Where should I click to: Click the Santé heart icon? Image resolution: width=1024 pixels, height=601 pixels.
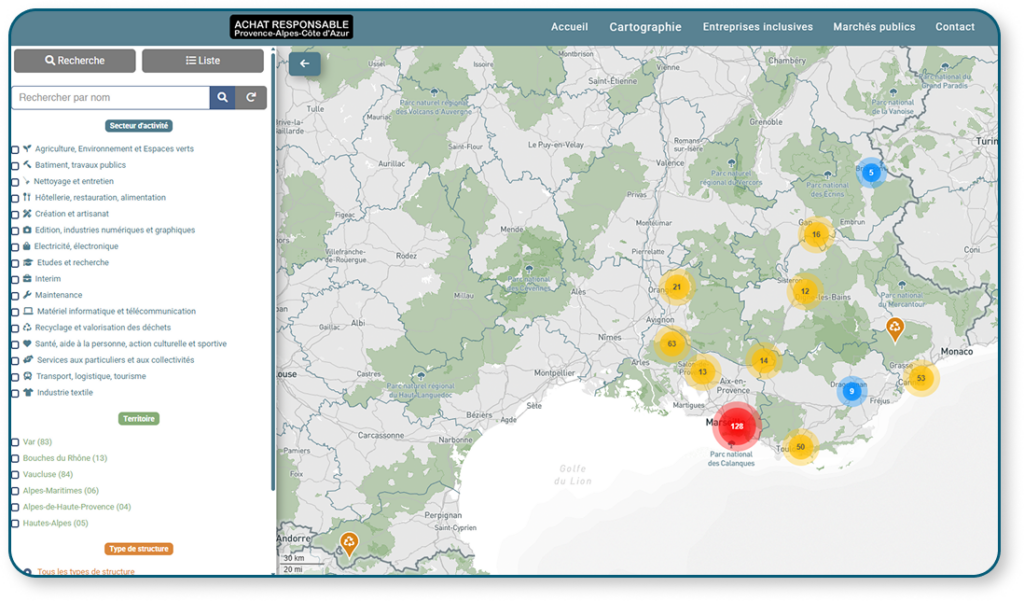(27, 344)
